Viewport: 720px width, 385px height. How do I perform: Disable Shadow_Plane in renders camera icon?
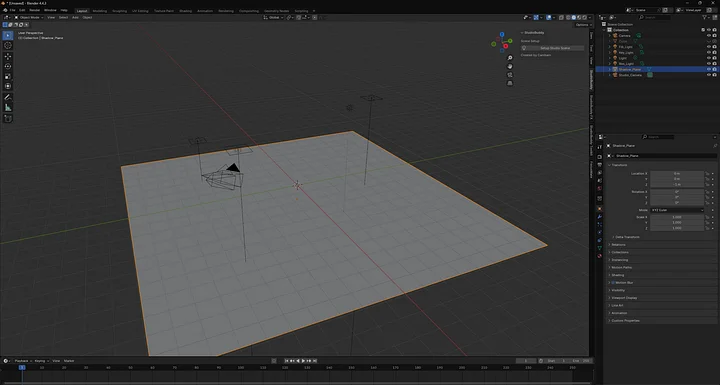click(714, 69)
